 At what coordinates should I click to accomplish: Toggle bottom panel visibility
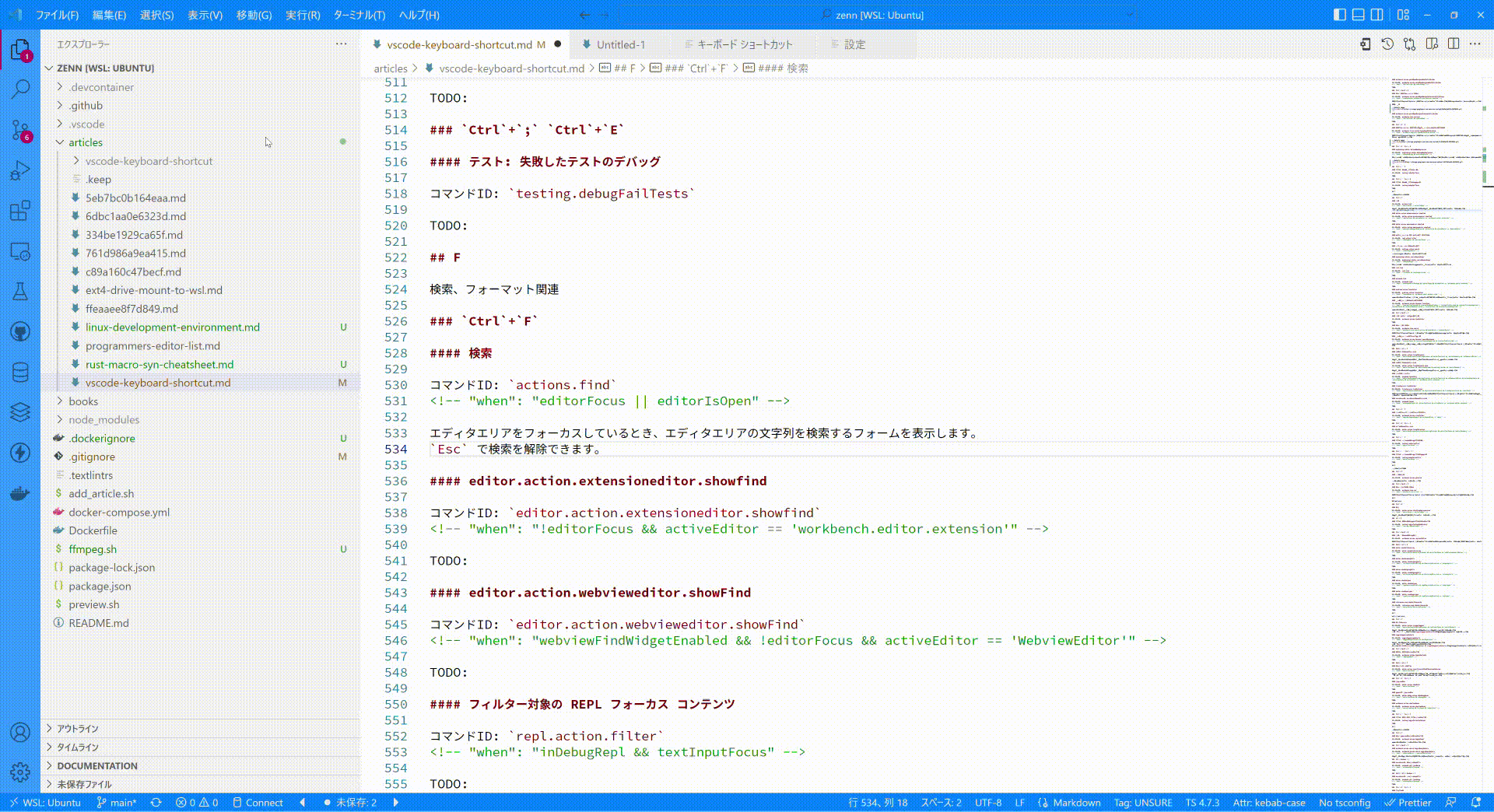[x=1358, y=15]
